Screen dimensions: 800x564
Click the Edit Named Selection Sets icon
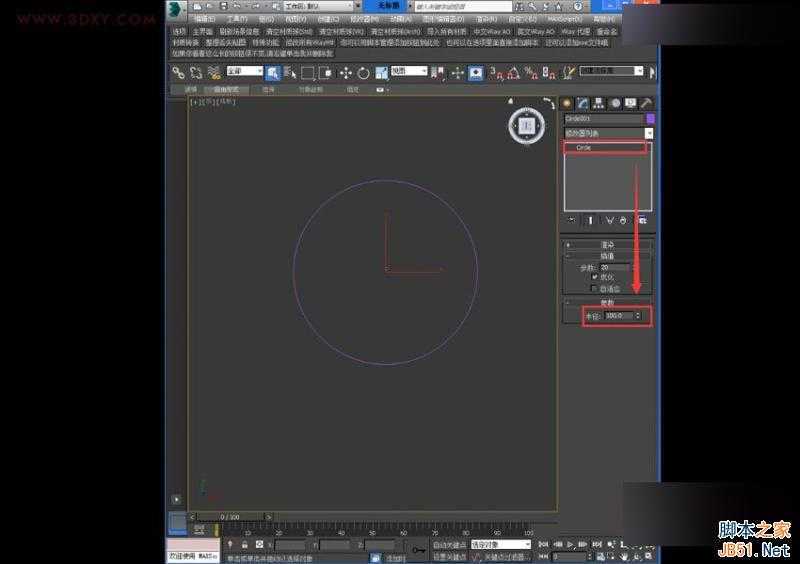click(568, 73)
